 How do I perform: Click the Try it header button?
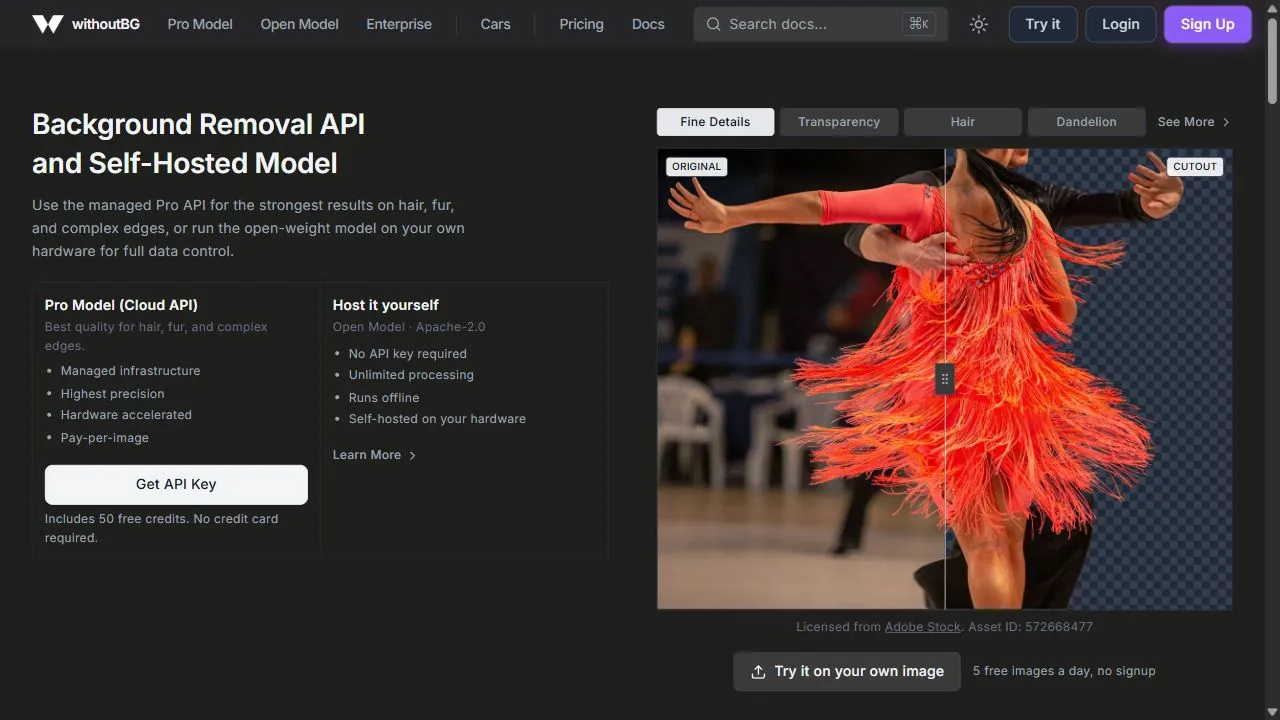point(1042,24)
